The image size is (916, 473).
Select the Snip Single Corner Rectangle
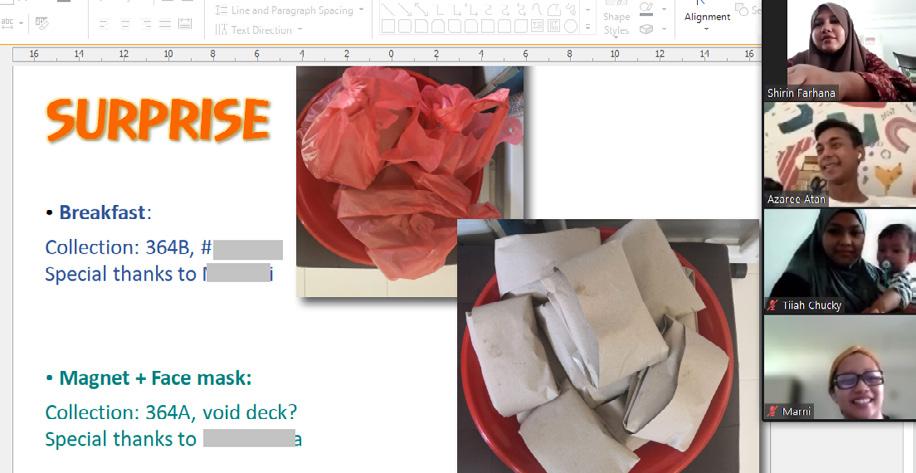tap(421, 26)
